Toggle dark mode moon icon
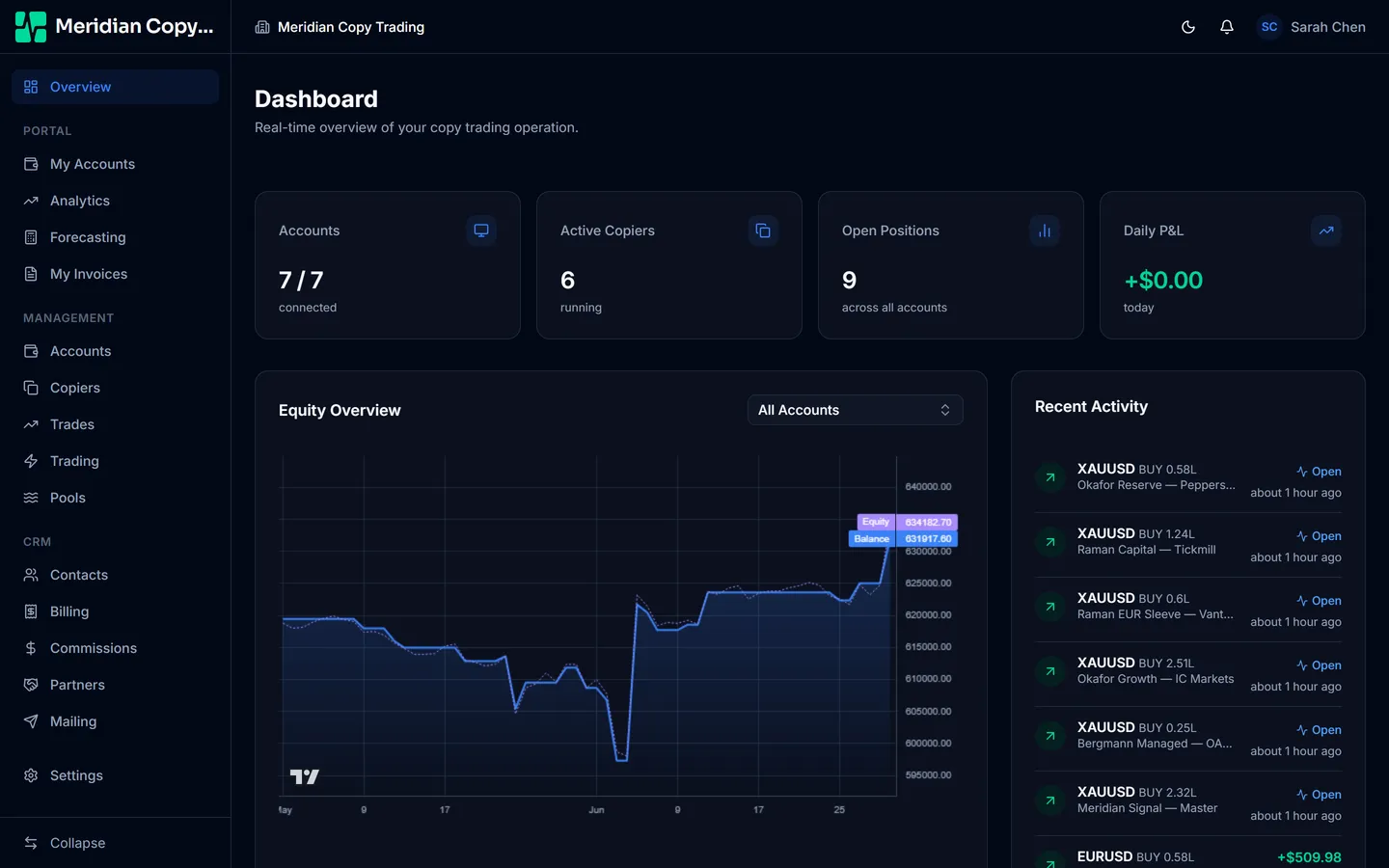Screen dimensions: 1389x868 tap(1188, 27)
